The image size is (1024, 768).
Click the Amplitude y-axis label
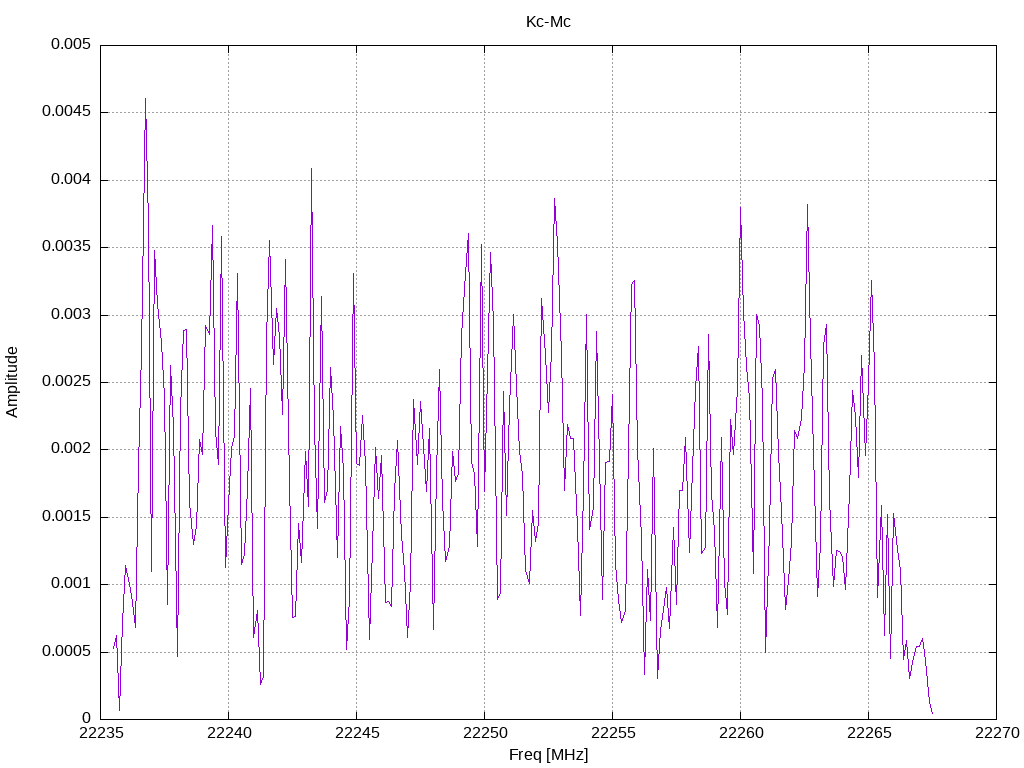[x=12, y=382]
